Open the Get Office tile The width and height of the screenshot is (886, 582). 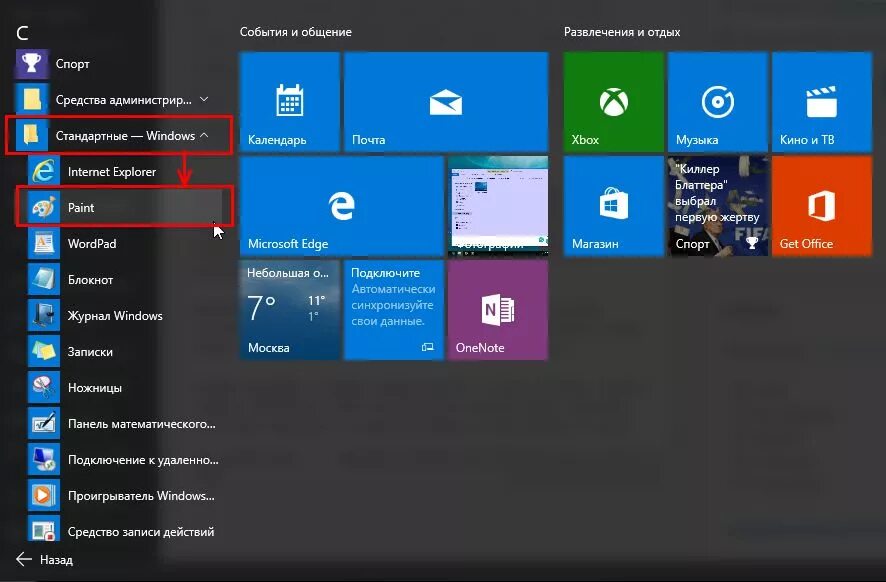click(822, 206)
